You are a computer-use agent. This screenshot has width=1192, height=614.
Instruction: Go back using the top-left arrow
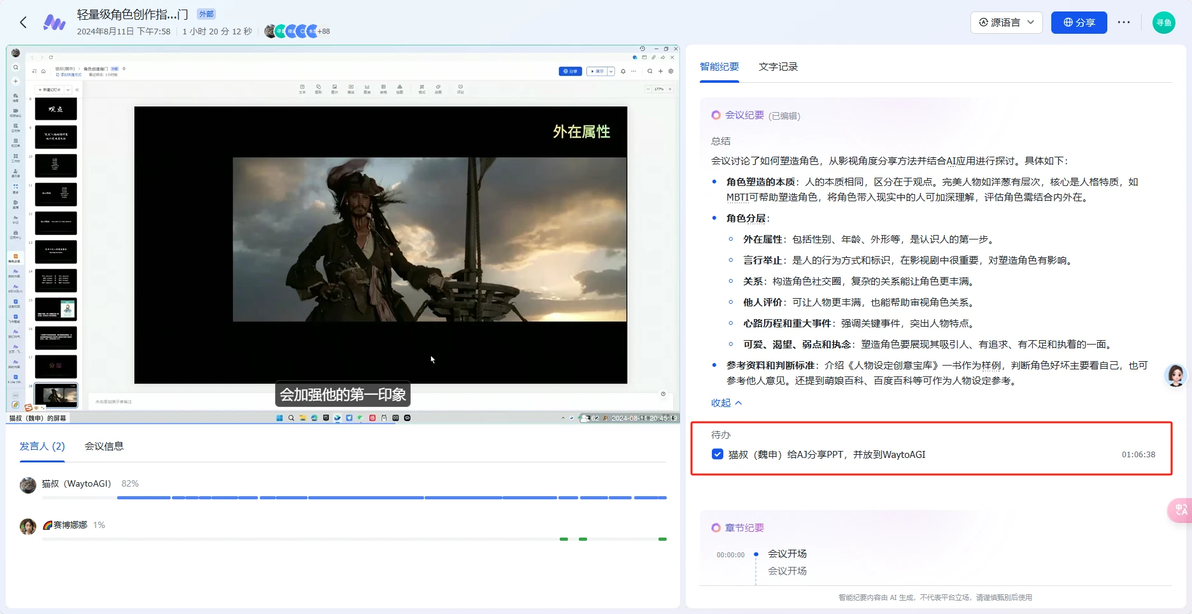click(x=23, y=22)
